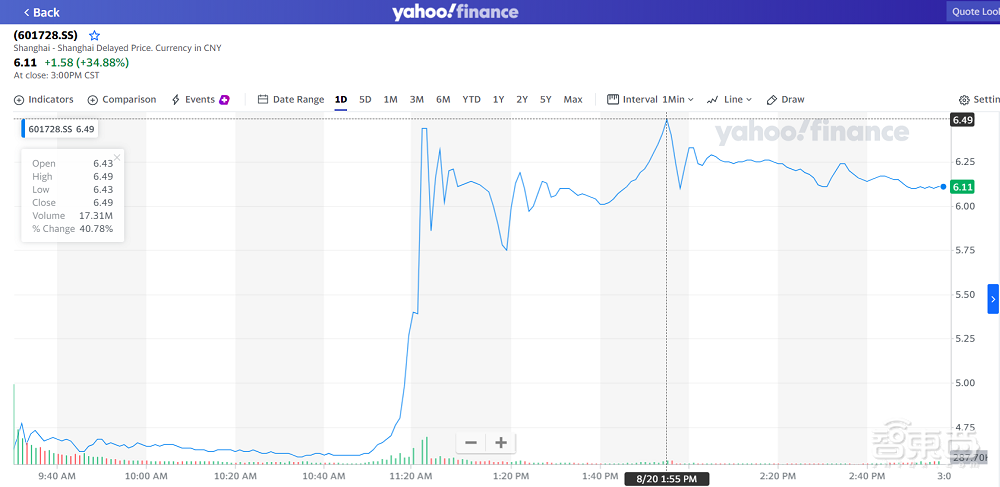Screen dimensions: 1000x487
Task: Zoom in chart with plus button
Action: [x=501, y=443]
